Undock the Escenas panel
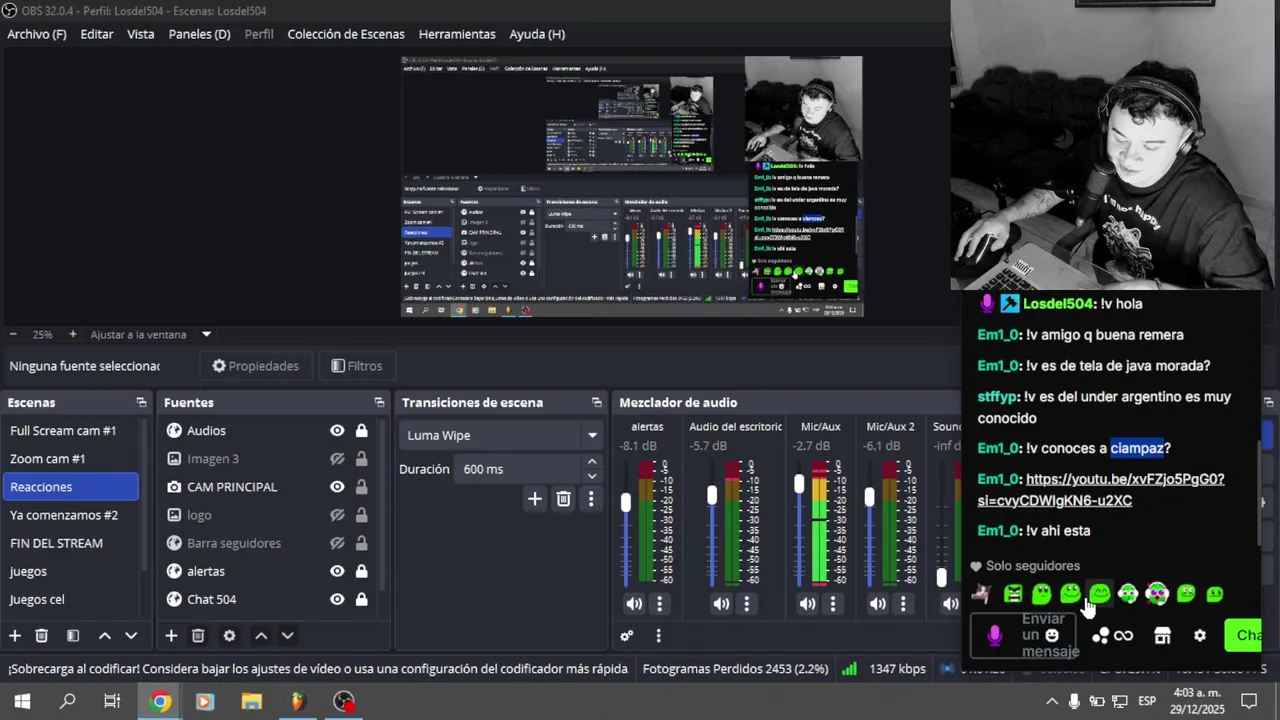1280x720 pixels. coord(141,402)
